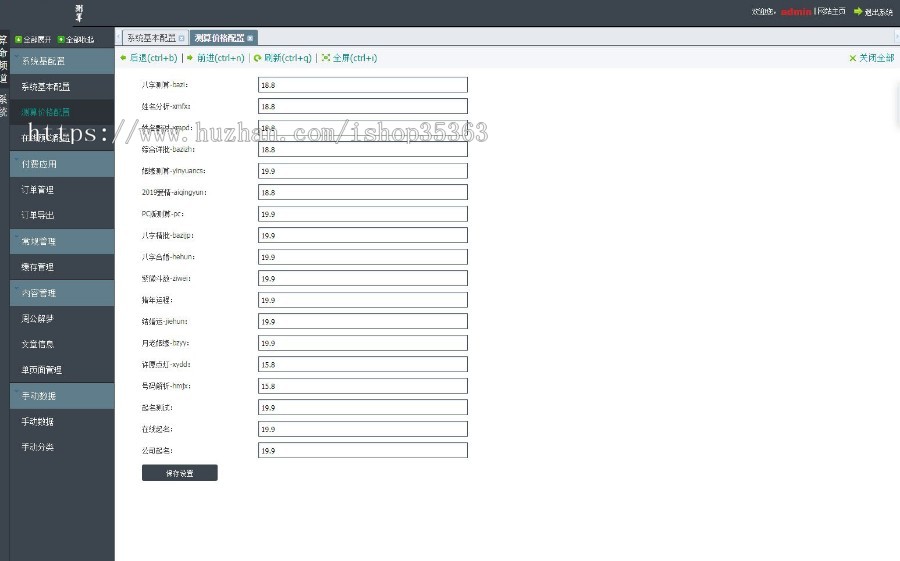The image size is (900, 561).
Task: Click the 八字测算-bazi price input field
Action: (x=362, y=85)
